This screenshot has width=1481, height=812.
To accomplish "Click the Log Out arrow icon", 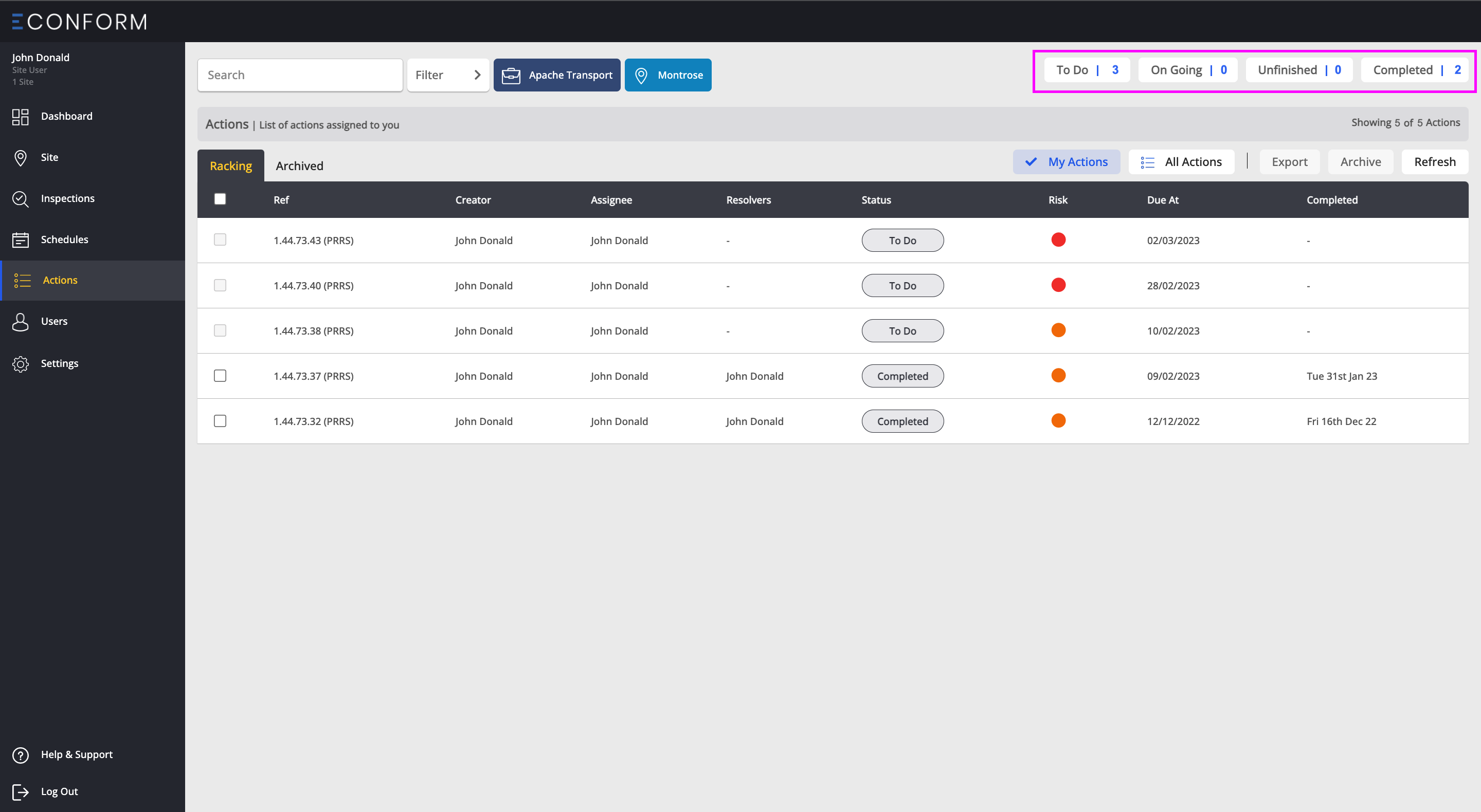I will click(x=20, y=791).
